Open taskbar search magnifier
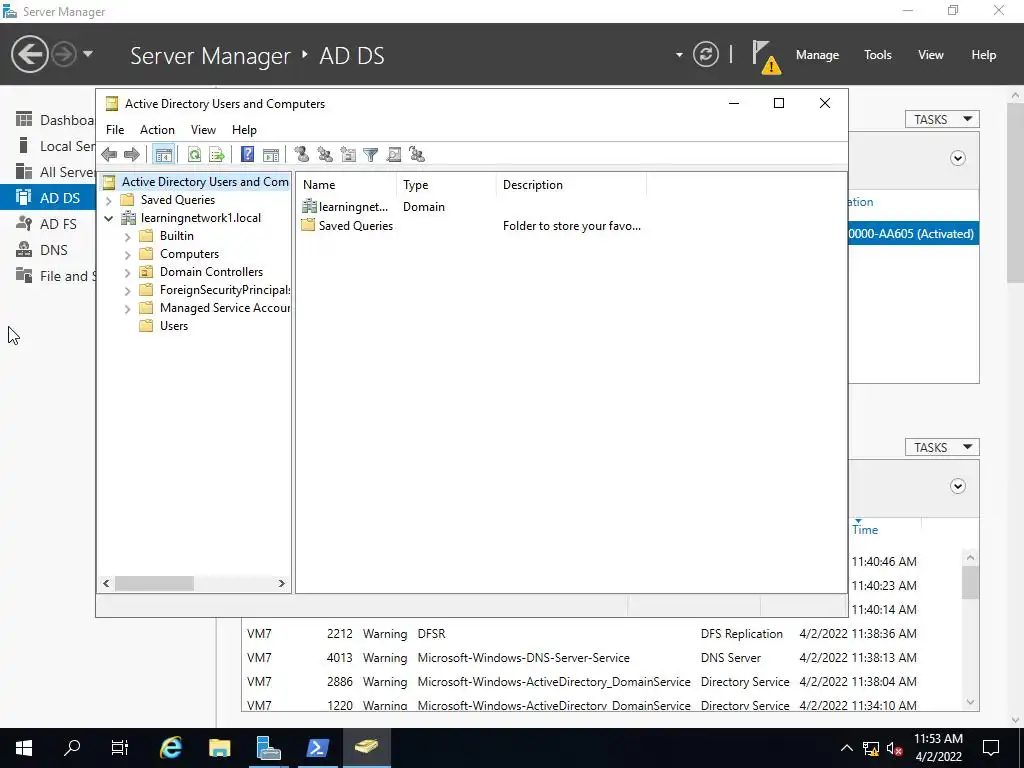 pyautogui.click(x=72, y=748)
